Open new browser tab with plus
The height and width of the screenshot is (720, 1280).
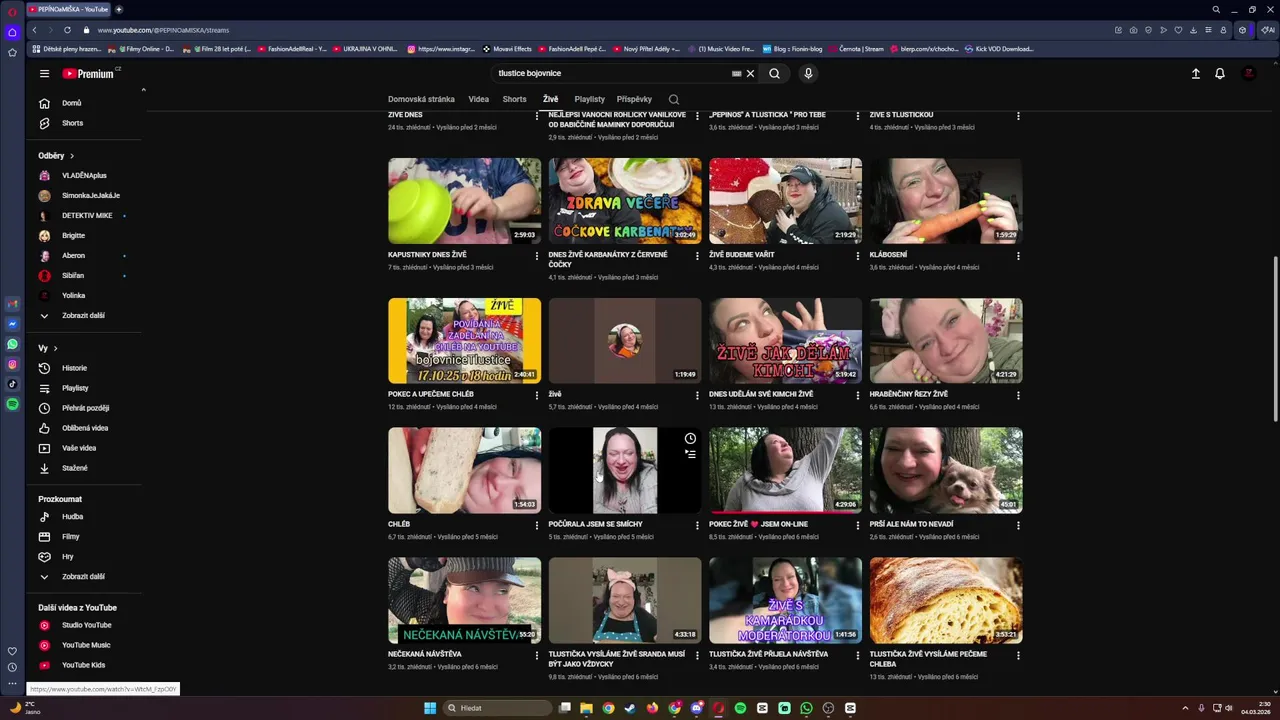pyautogui.click(x=119, y=9)
